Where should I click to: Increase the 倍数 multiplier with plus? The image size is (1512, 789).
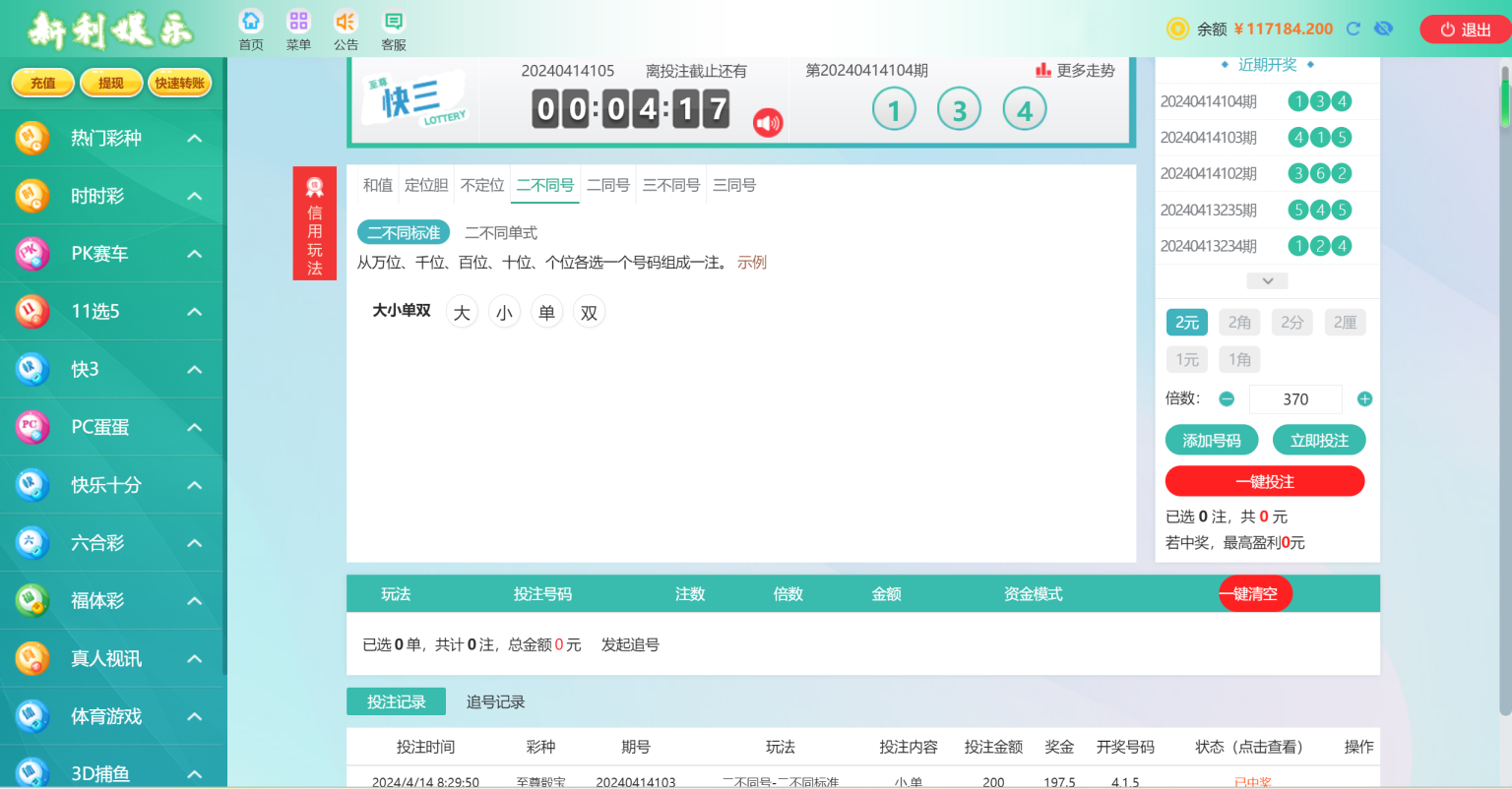pyautogui.click(x=1364, y=398)
